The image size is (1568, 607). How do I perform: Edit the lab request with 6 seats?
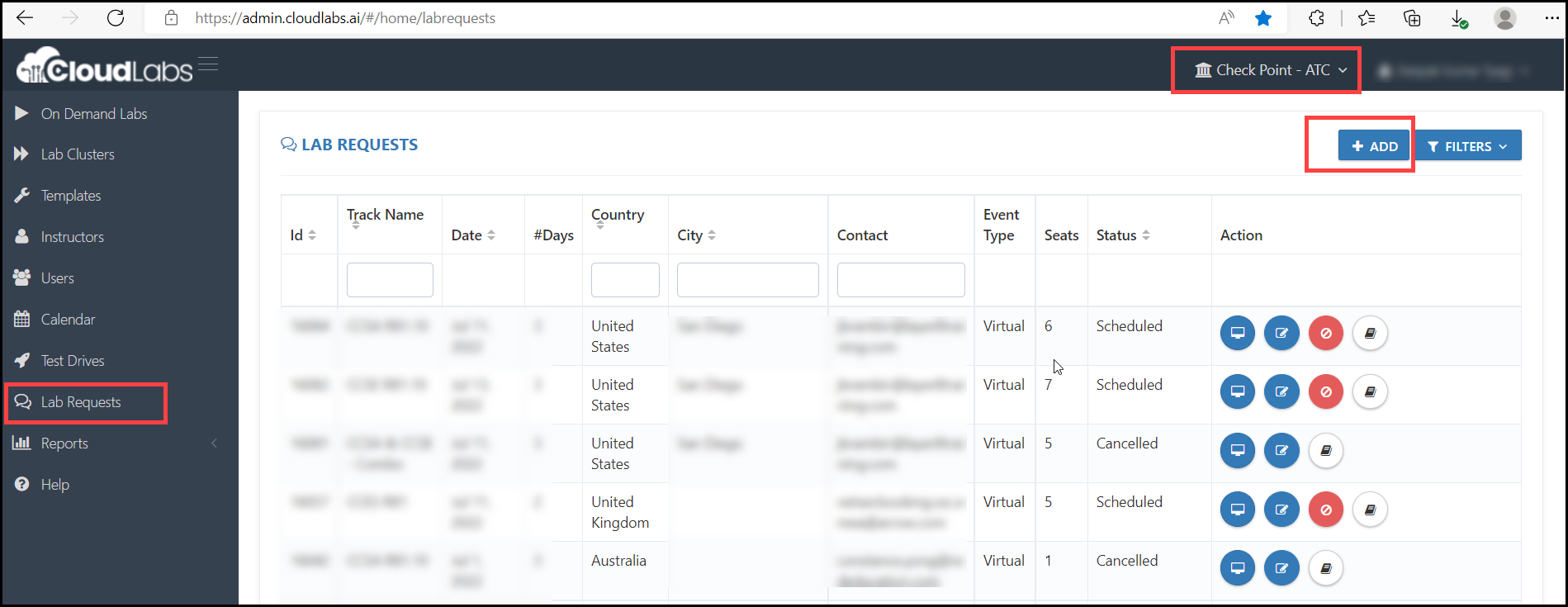click(1281, 333)
